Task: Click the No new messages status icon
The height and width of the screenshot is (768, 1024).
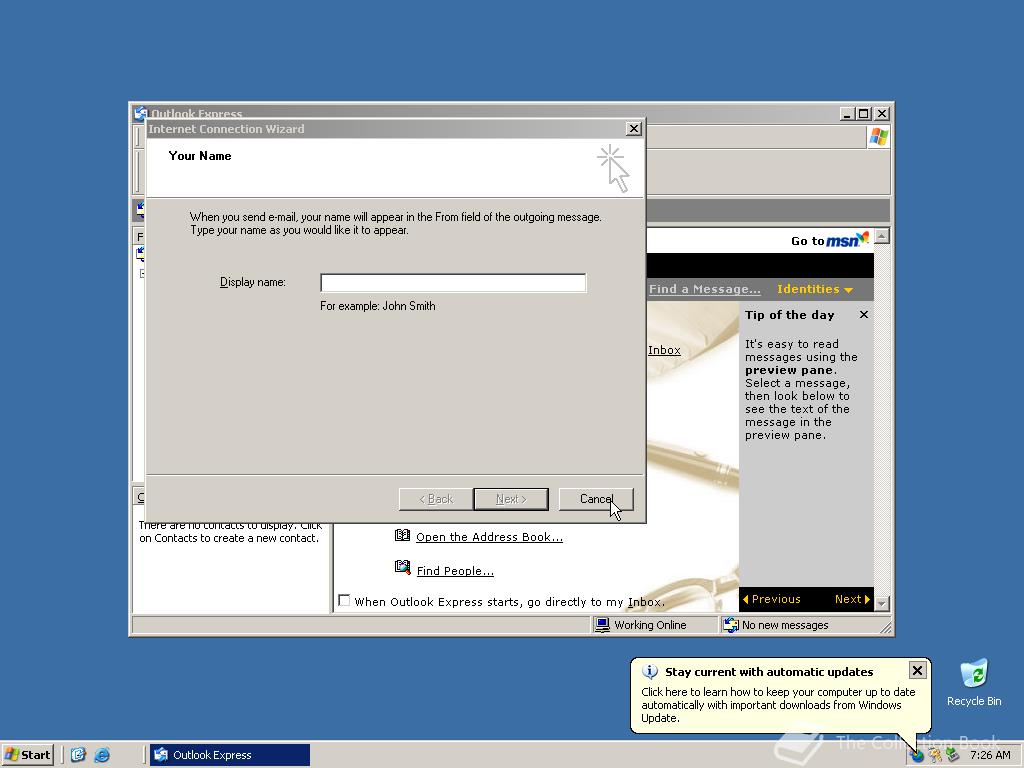Action: click(730, 625)
